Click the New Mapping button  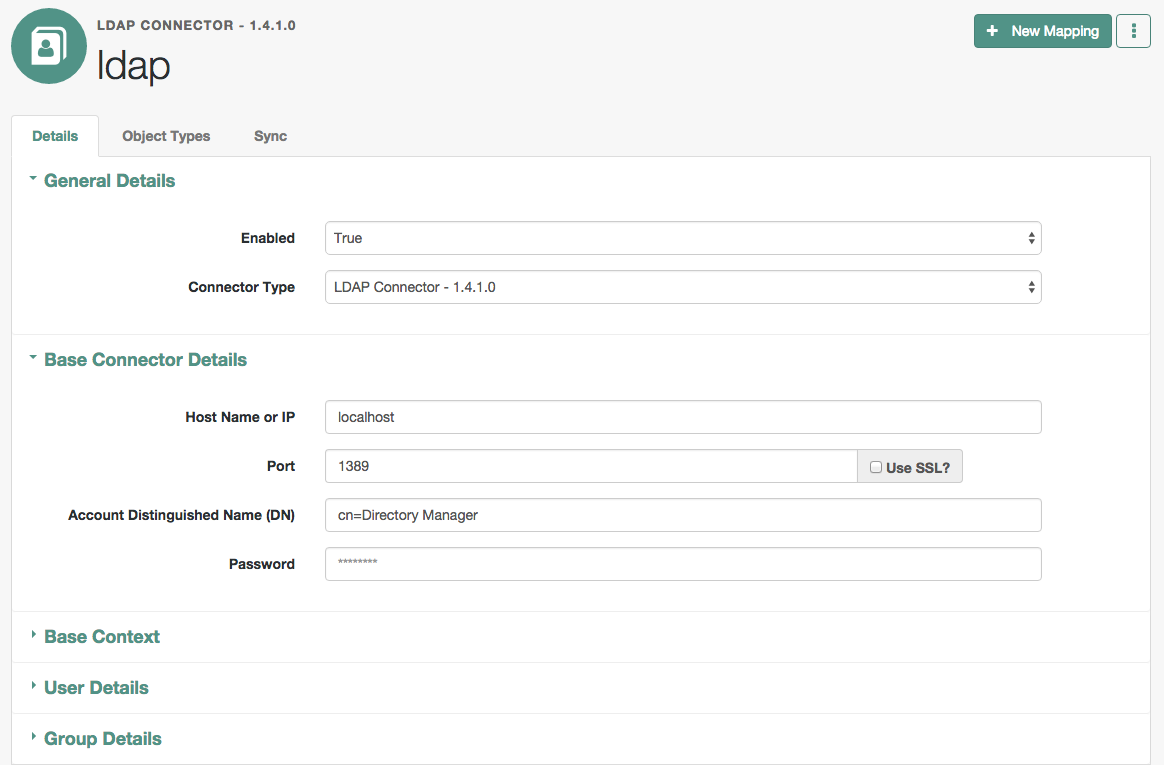[1042, 30]
